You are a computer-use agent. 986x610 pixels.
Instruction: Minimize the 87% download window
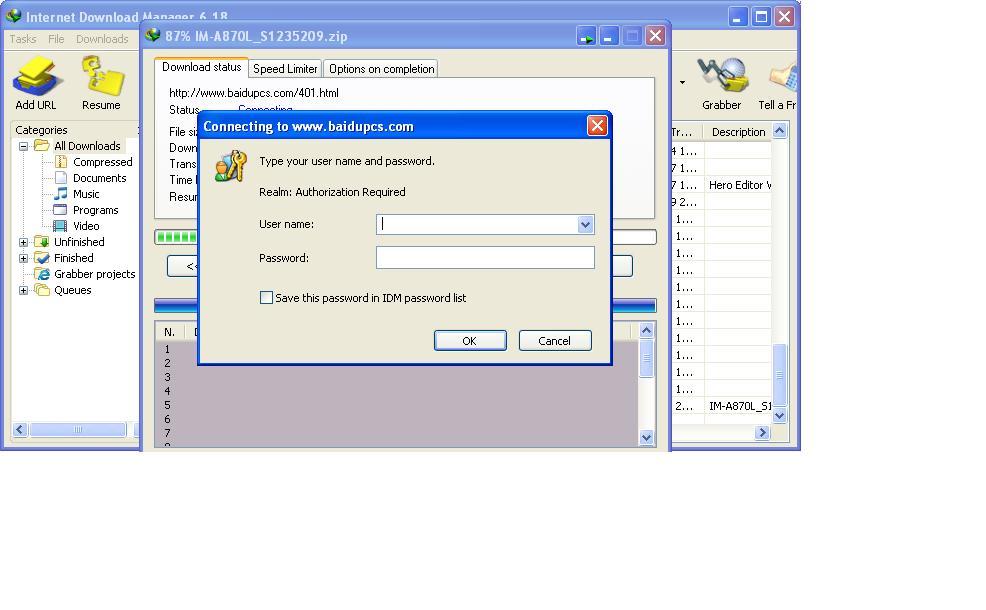point(608,36)
